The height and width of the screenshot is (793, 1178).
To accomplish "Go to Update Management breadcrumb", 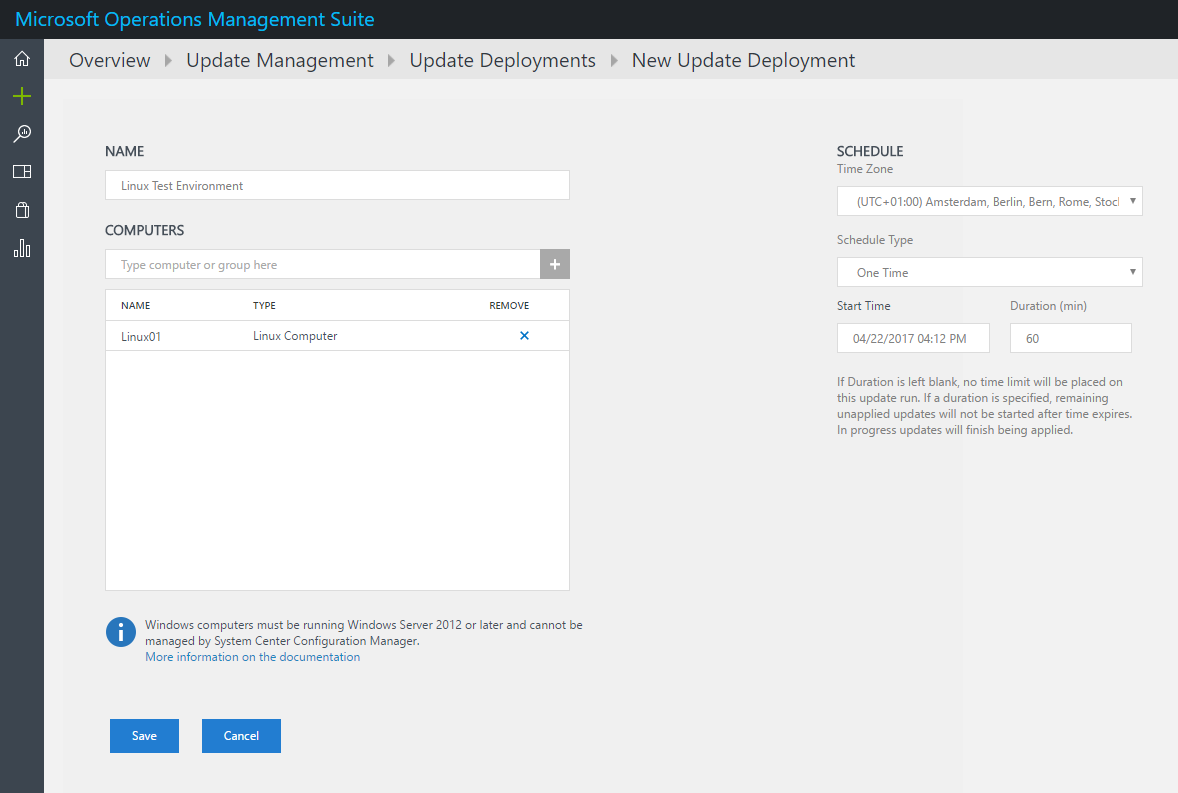I will click(279, 60).
